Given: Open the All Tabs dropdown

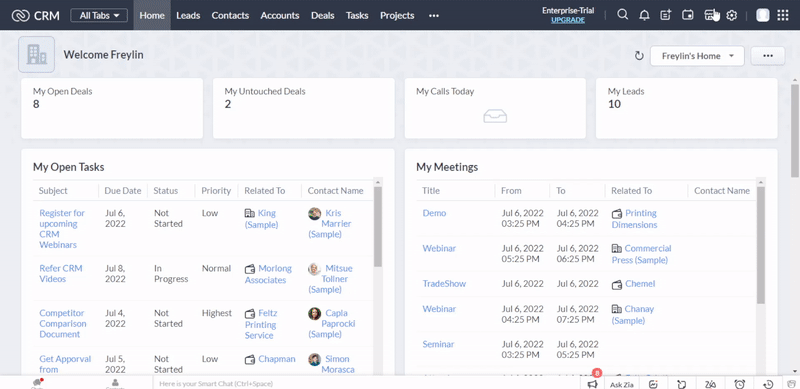Looking at the screenshot, I should pos(99,15).
